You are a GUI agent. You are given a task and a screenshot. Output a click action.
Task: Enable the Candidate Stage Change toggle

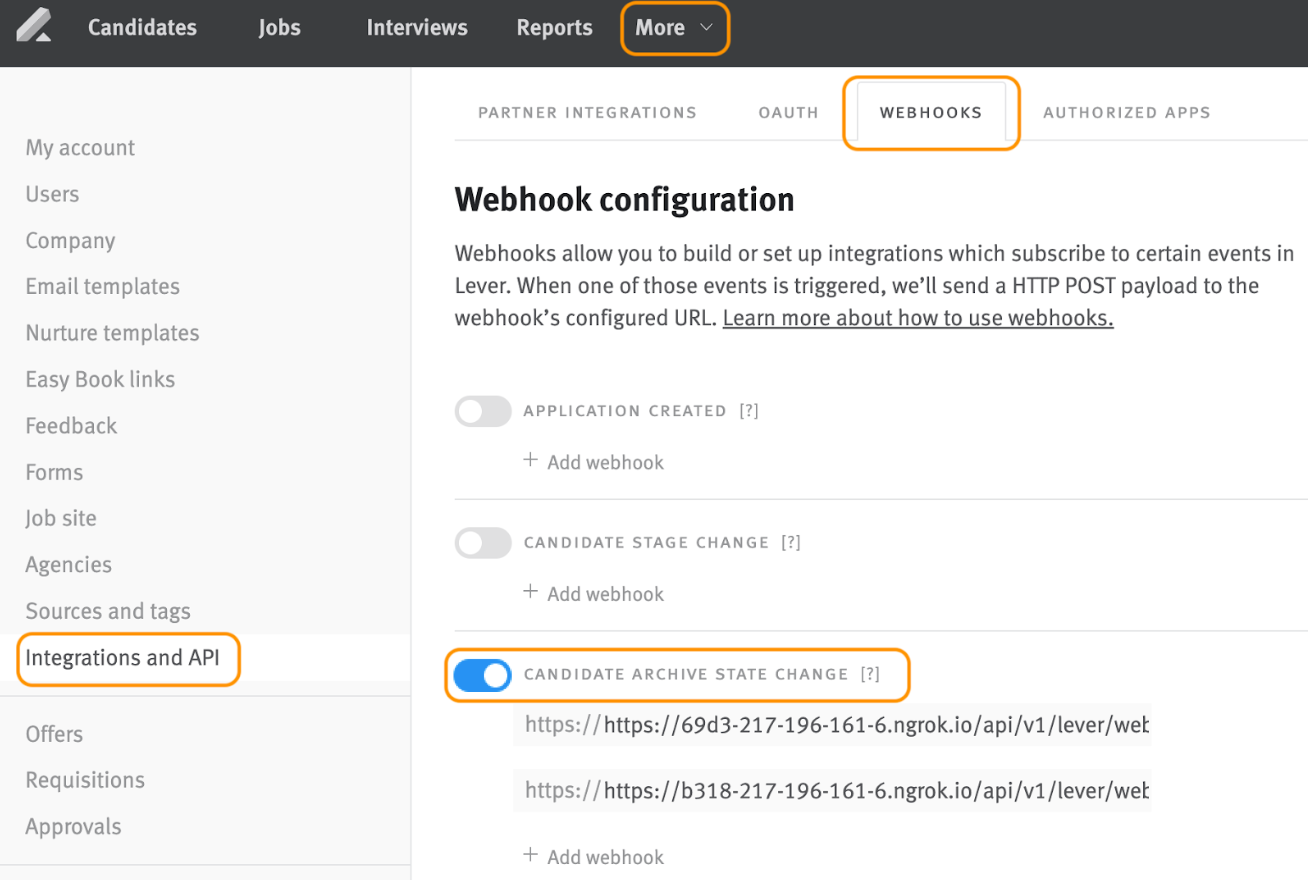point(483,543)
